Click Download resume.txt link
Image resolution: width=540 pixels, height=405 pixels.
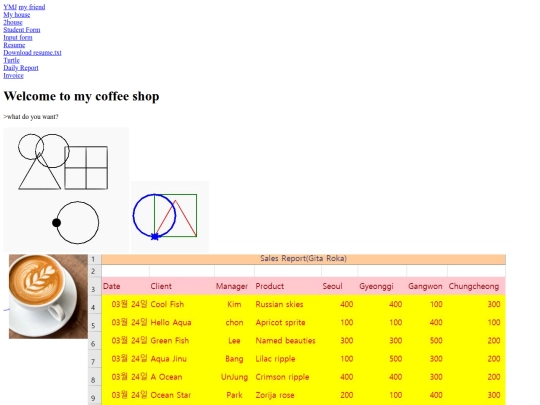tap(32, 52)
